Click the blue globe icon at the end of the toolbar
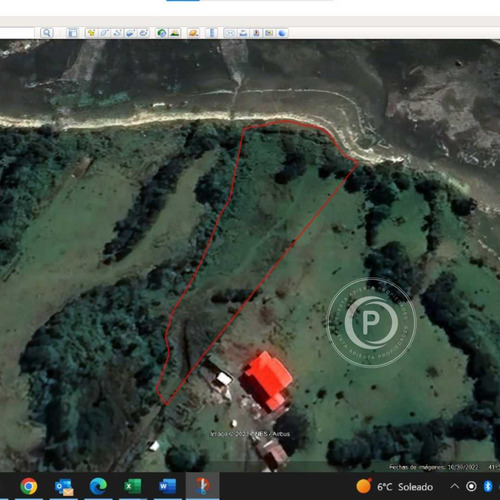Screen dimensions: 500x500 tap(282, 33)
